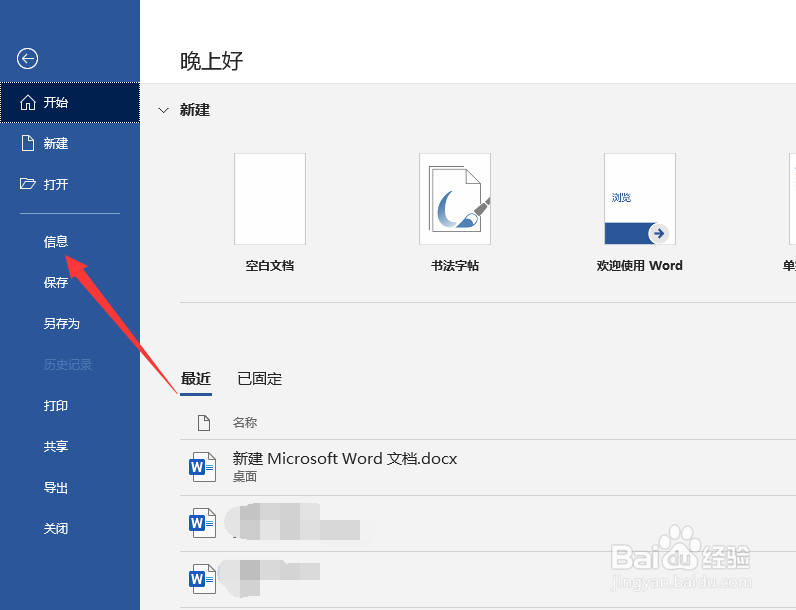Click the 名称 column header

coord(245,422)
